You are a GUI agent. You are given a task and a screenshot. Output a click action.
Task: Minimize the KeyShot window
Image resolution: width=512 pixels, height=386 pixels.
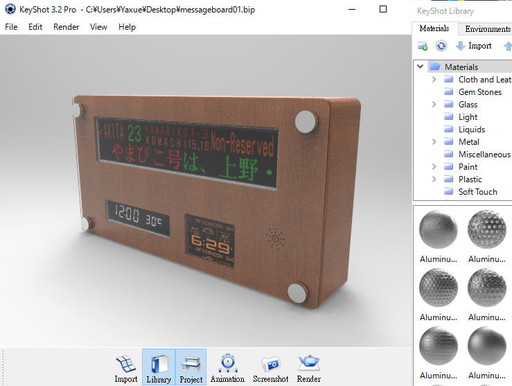[x=352, y=9]
